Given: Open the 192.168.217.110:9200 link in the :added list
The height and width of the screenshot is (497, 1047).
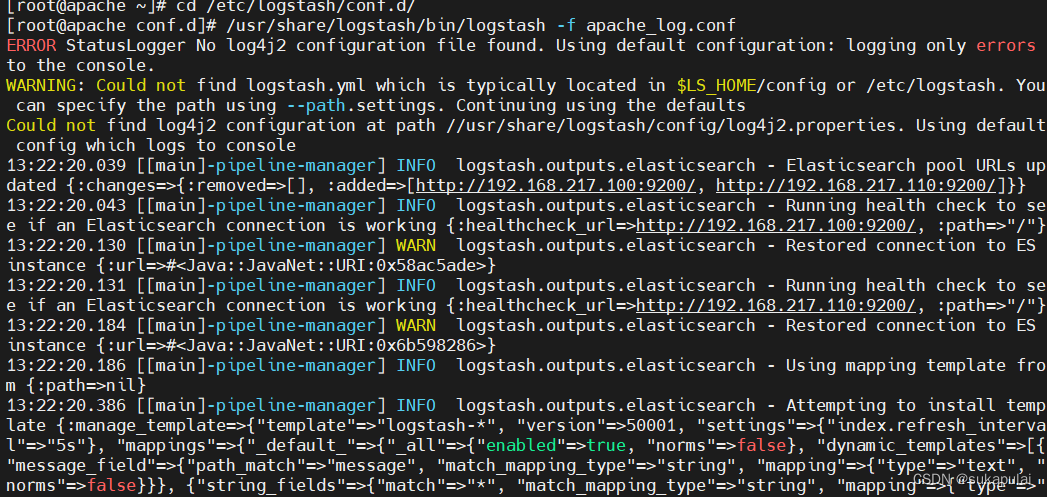Looking at the screenshot, I should point(857,185).
